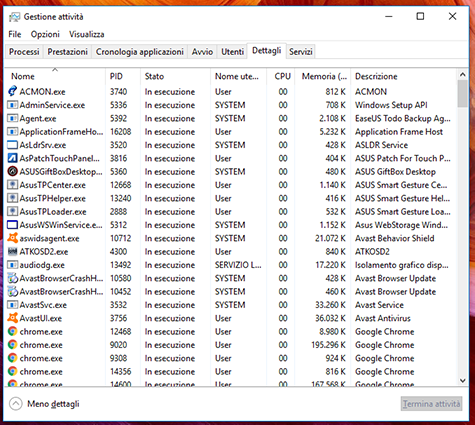Select Chrome icon for PID 12468

(x=12, y=332)
